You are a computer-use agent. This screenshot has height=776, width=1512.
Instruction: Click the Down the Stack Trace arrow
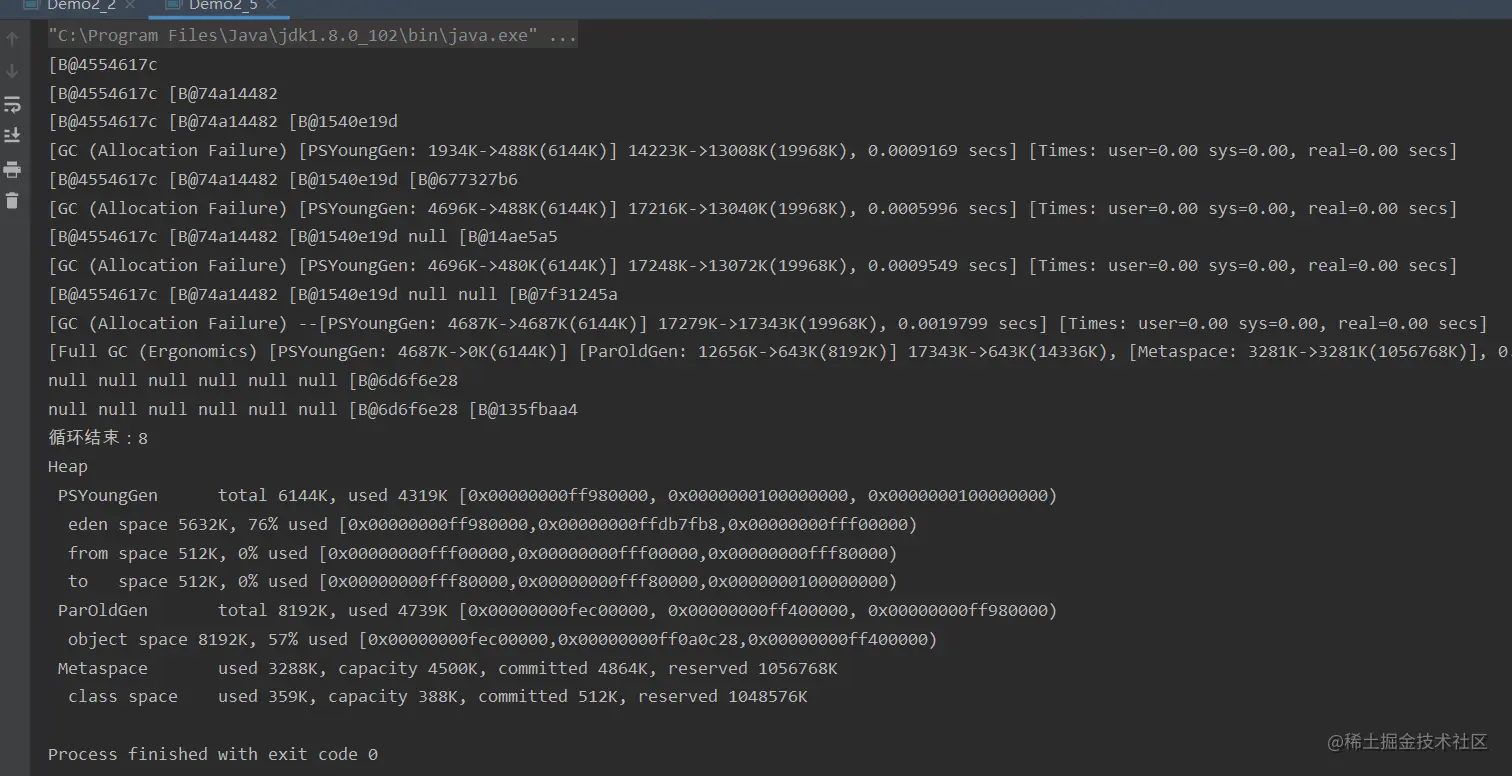(x=12, y=72)
